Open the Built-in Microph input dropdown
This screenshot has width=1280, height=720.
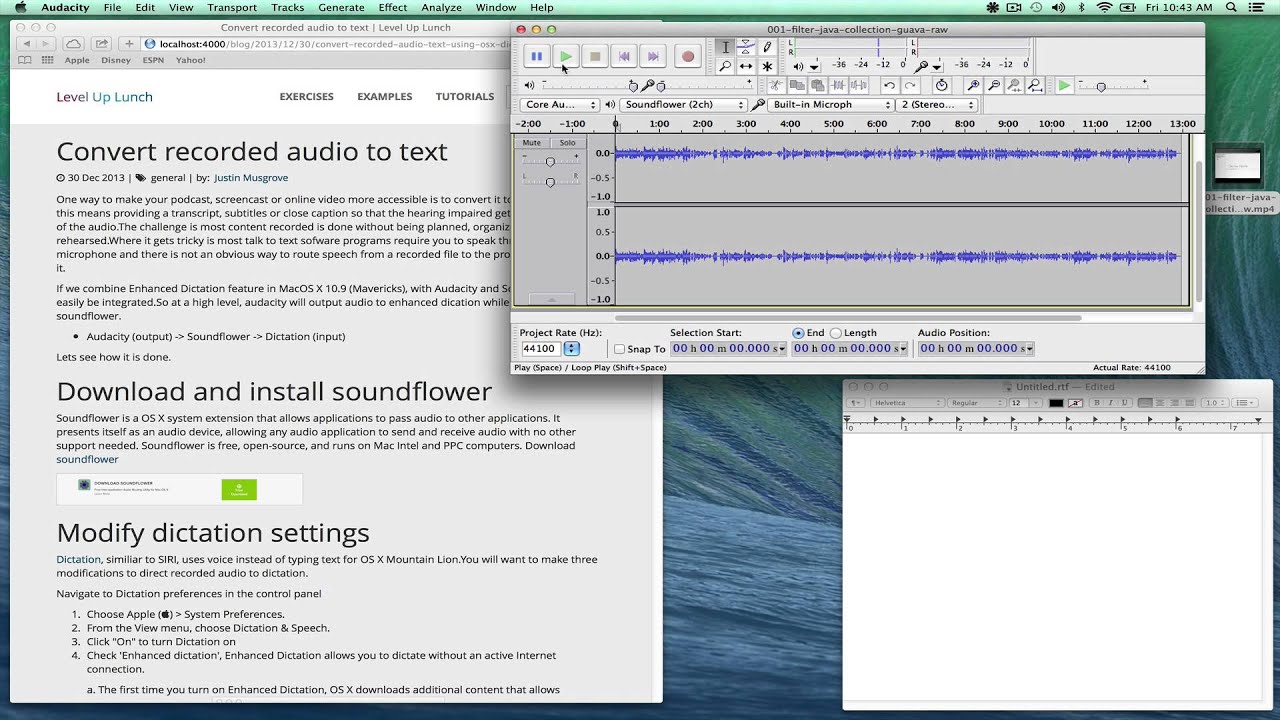pos(830,105)
